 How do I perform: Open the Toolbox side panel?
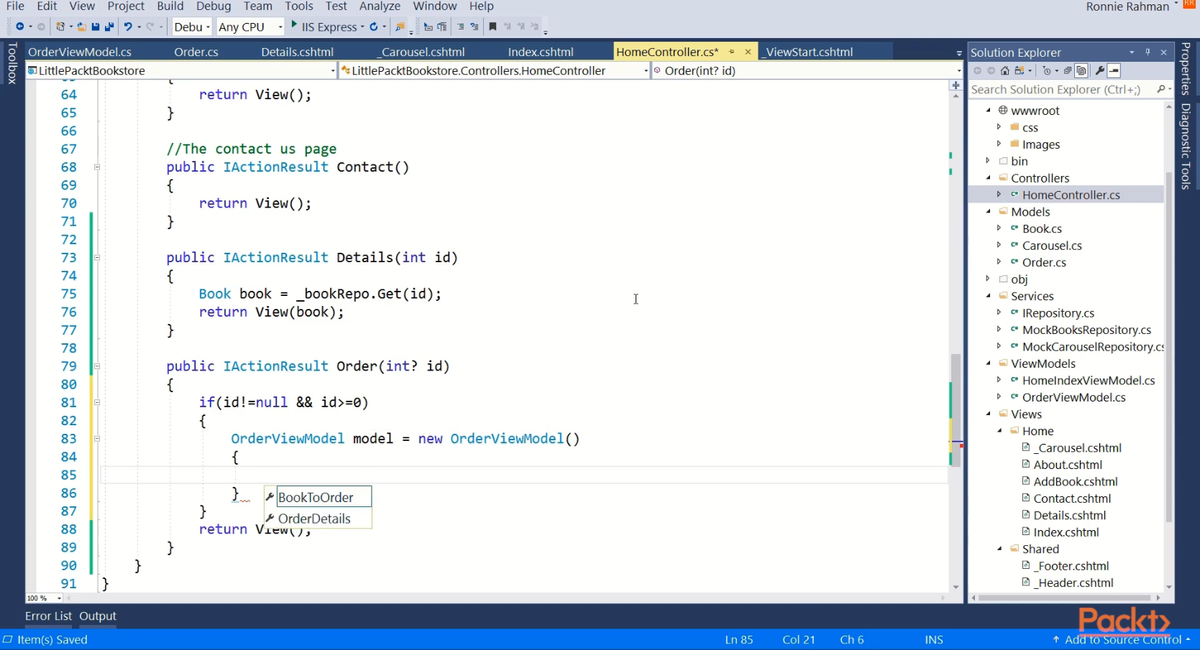[x=11, y=62]
